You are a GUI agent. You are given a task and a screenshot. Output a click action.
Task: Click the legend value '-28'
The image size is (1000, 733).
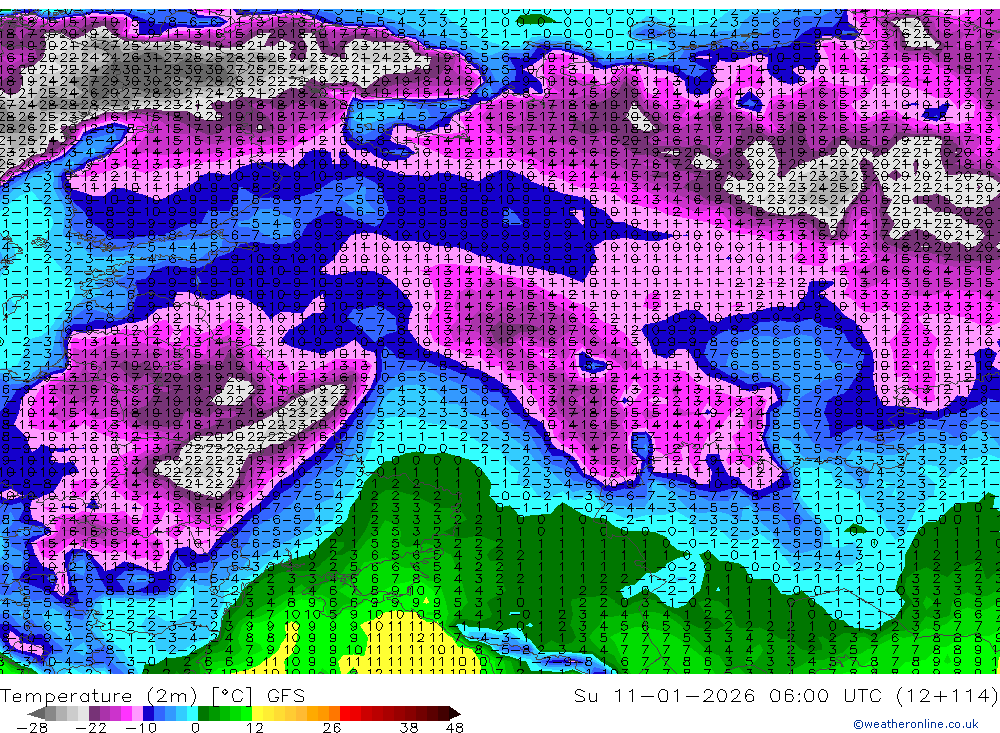[x=32, y=728]
